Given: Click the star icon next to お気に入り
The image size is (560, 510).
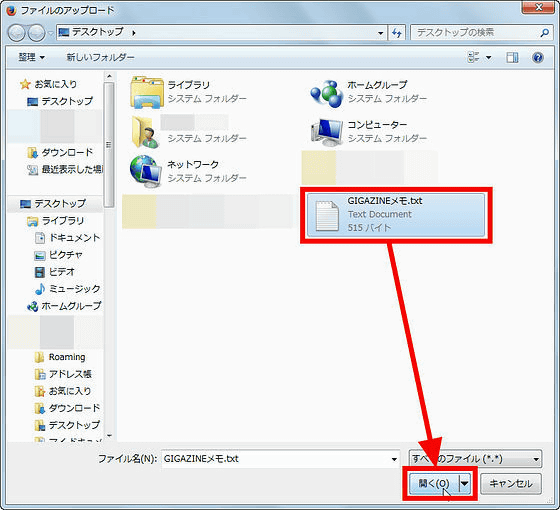Looking at the screenshot, I should tap(25, 84).
